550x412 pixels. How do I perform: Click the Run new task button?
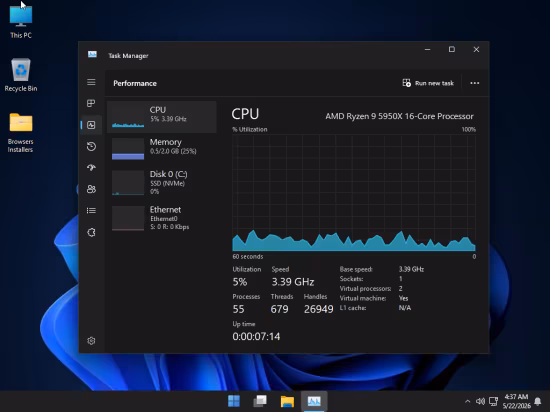(x=428, y=83)
